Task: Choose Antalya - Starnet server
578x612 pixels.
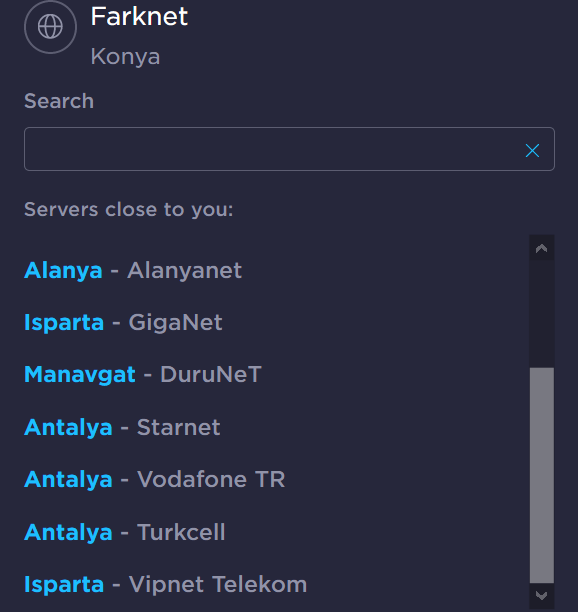Action: pyautogui.click(x=122, y=427)
